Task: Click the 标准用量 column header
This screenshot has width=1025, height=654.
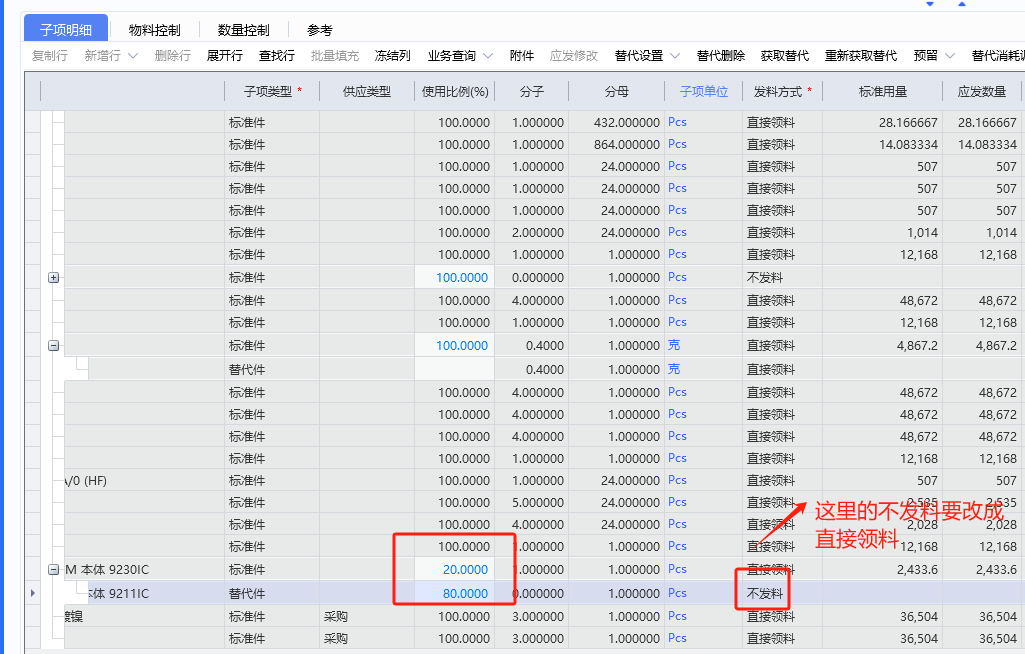Action: (x=882, y=92)
